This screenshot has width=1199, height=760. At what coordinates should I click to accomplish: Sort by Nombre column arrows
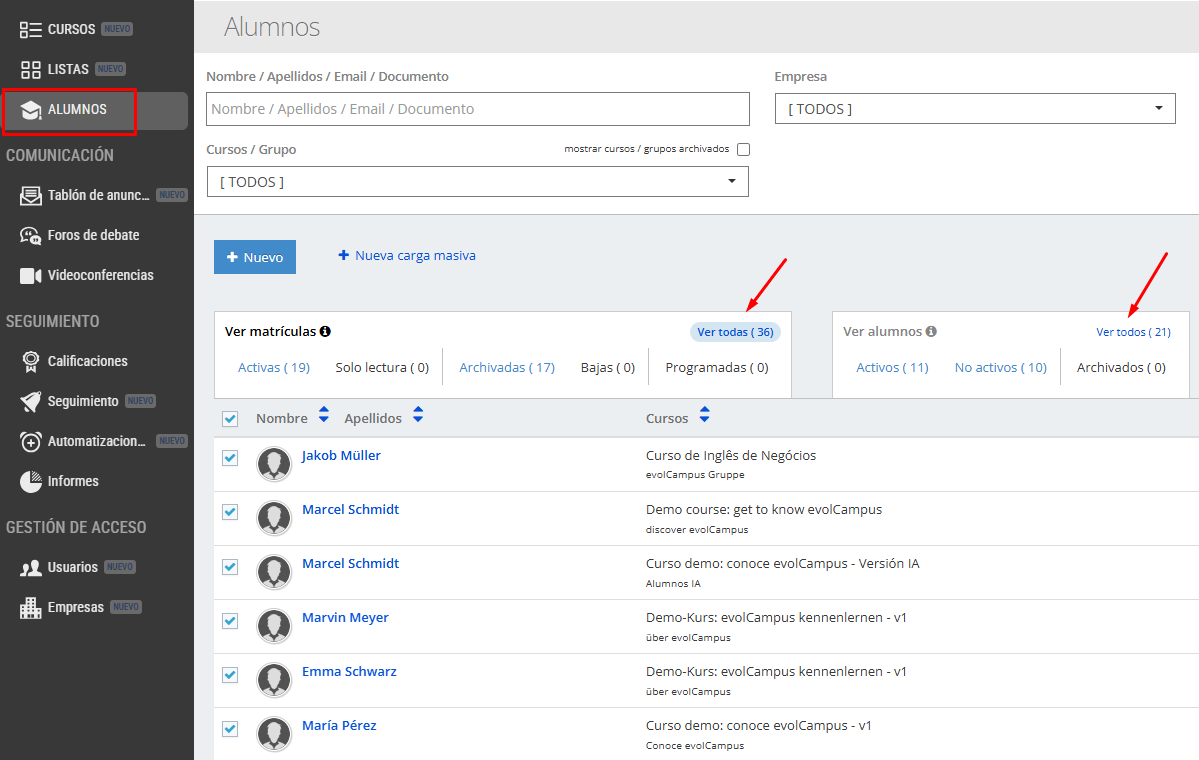[x=323, y=414]
